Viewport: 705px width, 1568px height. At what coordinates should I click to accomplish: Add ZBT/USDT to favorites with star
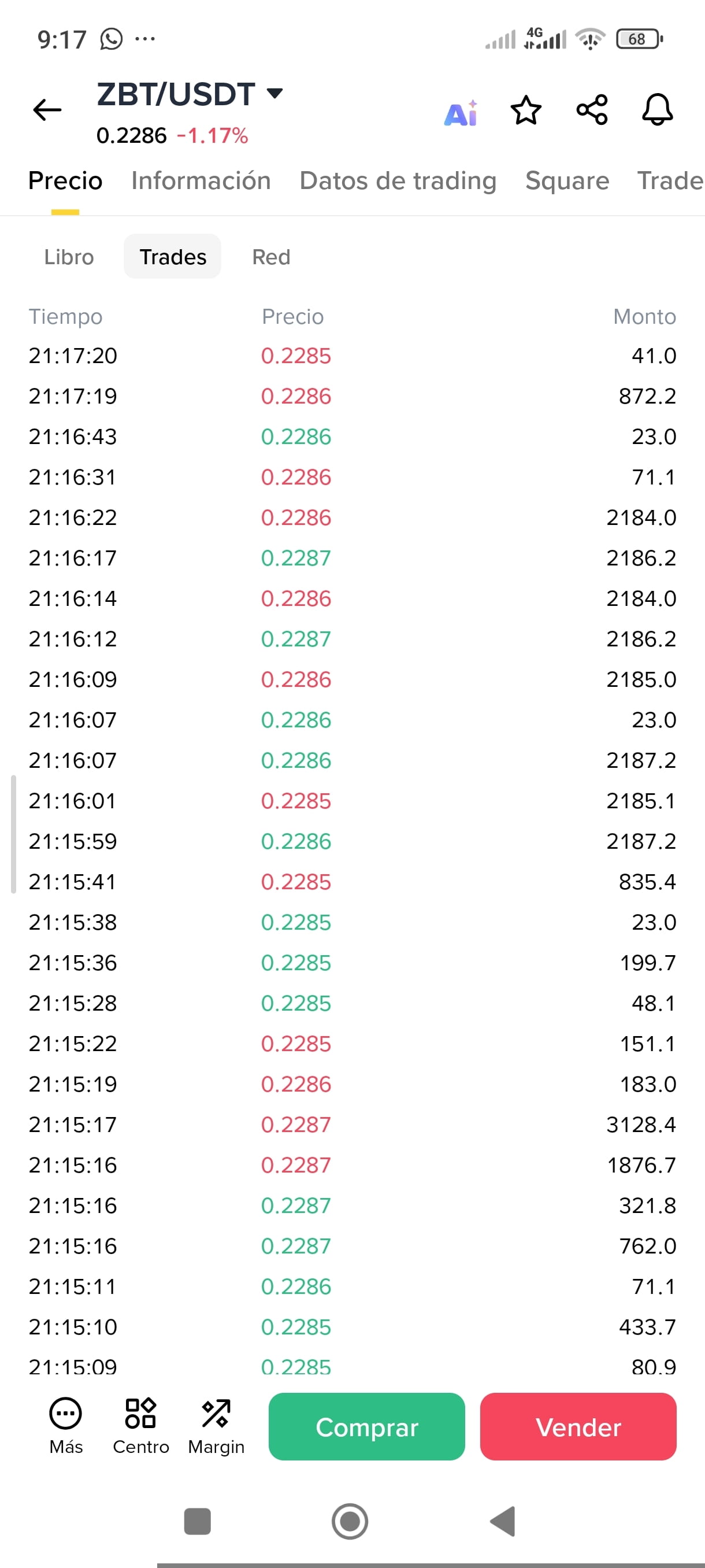(x=525, y=110)
